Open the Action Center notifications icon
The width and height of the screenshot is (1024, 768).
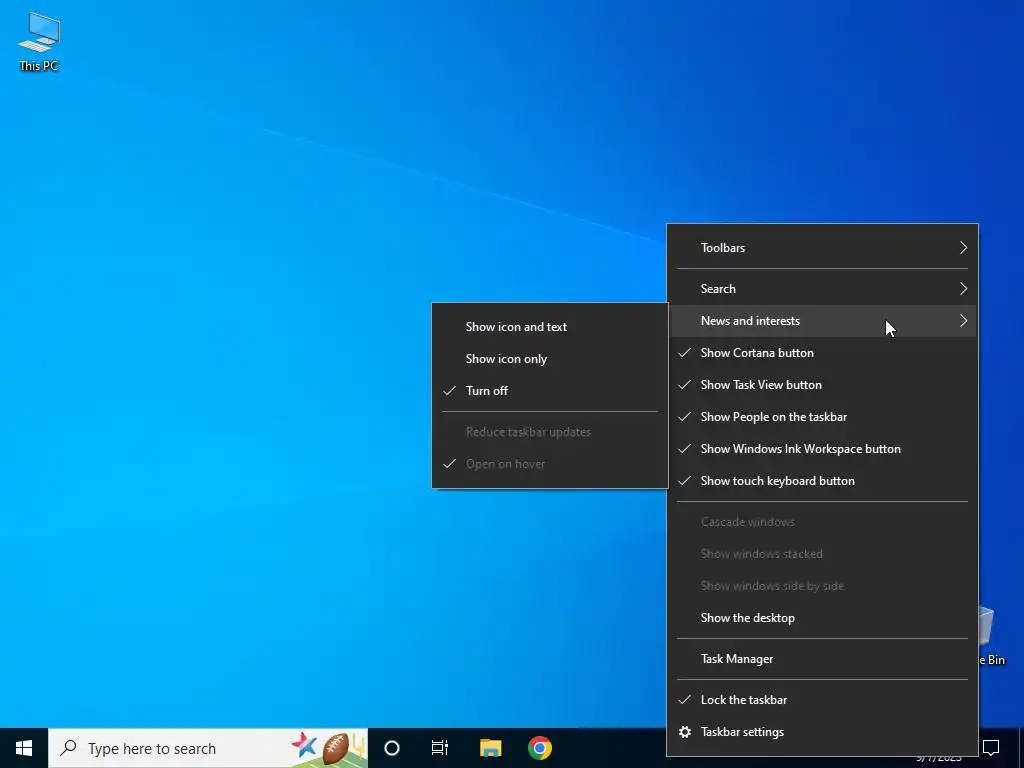pos(991,748)
